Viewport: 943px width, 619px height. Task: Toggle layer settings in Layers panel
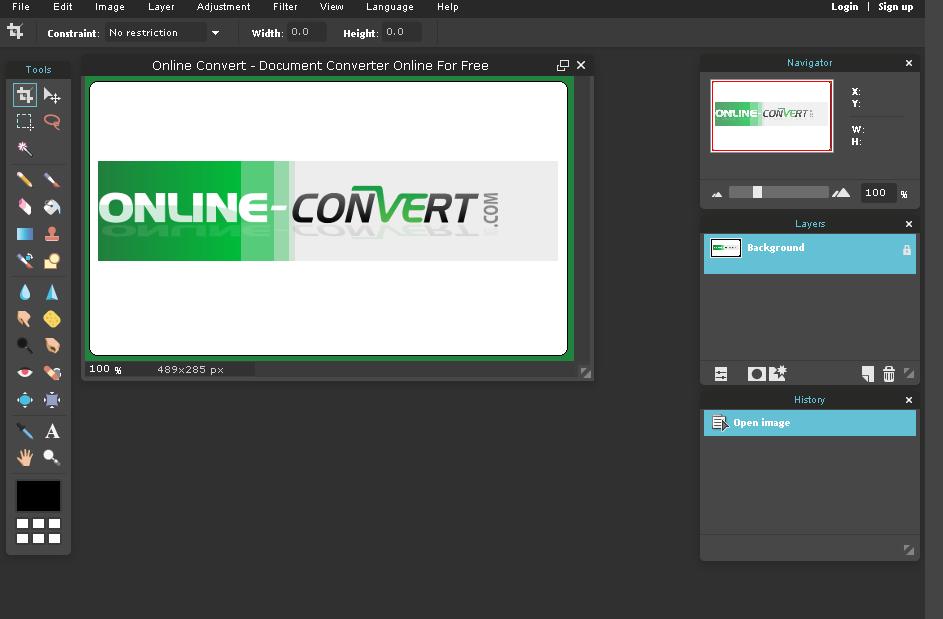point(720,374)
